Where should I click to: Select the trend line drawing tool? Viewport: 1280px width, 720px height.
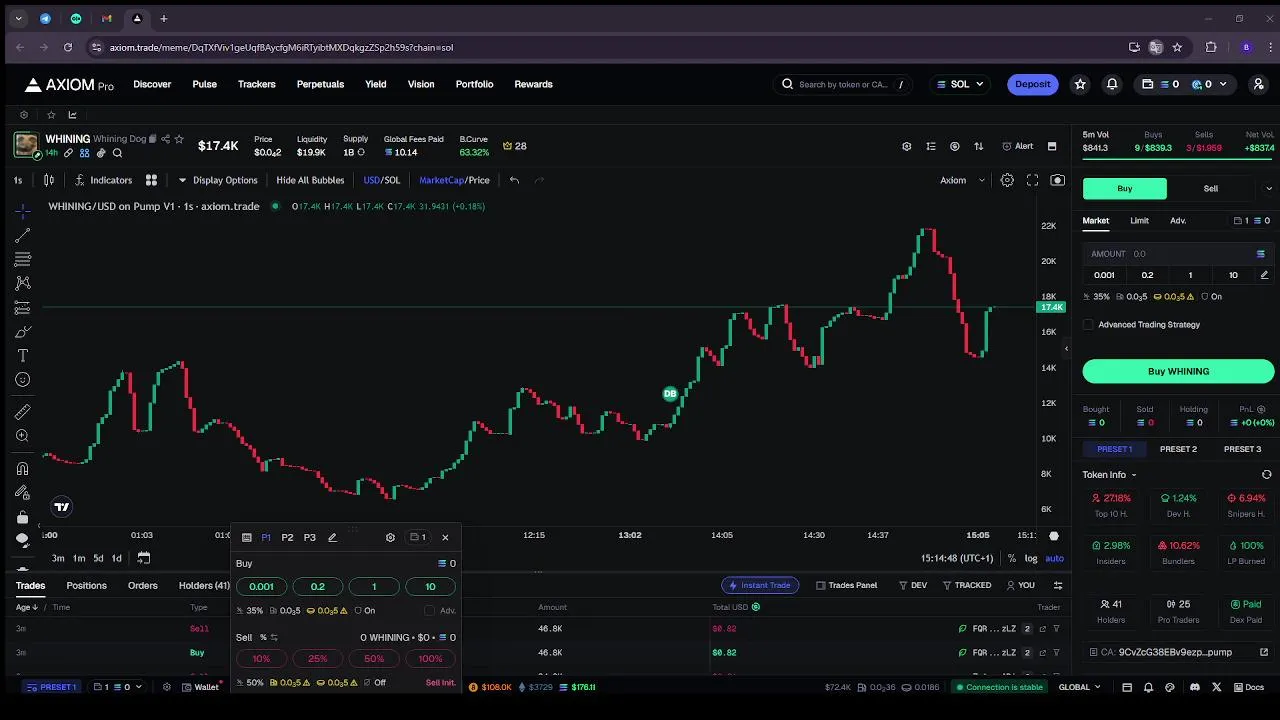coord(22,235)
